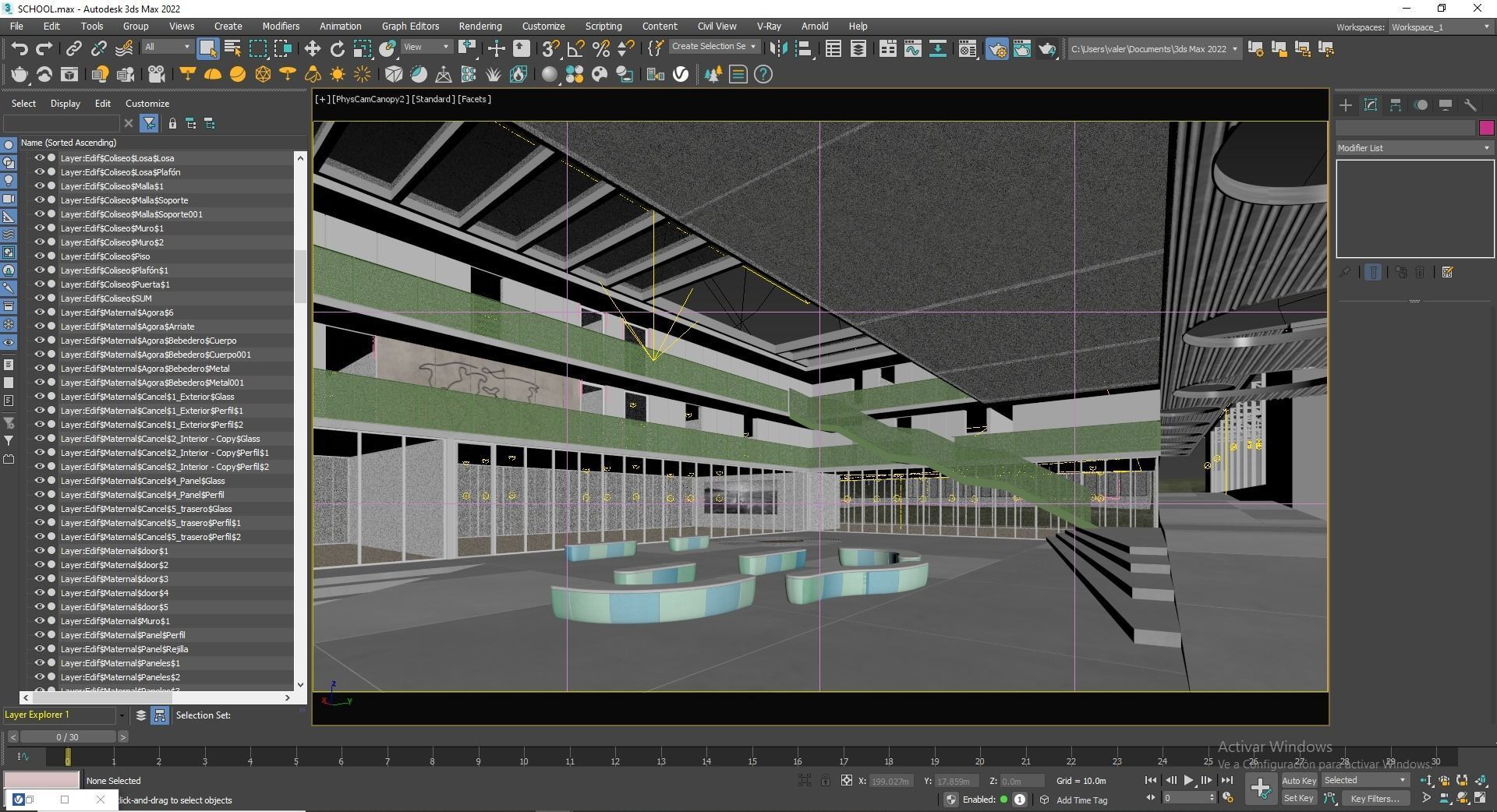Click the Auto Key button
The width and height of the screenshot is (1497, 812).
coord(1299,781)
